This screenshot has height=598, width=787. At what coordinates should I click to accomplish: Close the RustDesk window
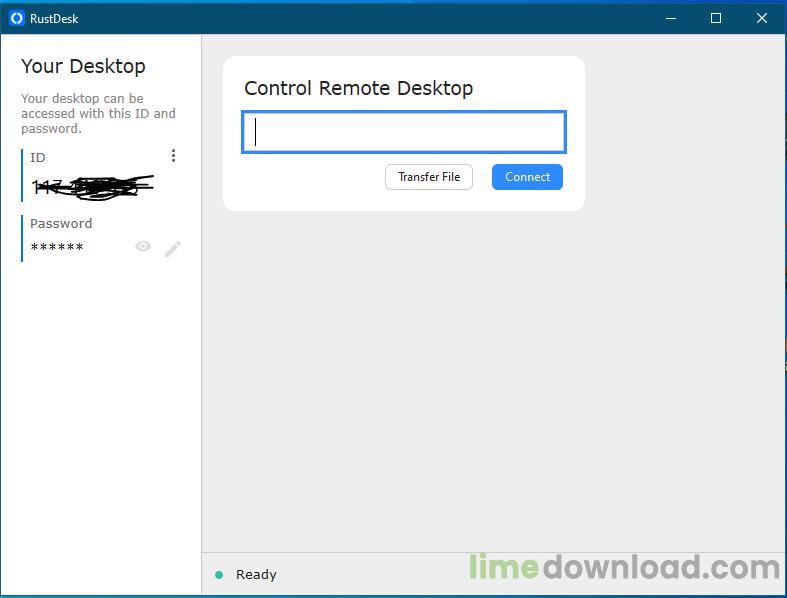point(761,19)
